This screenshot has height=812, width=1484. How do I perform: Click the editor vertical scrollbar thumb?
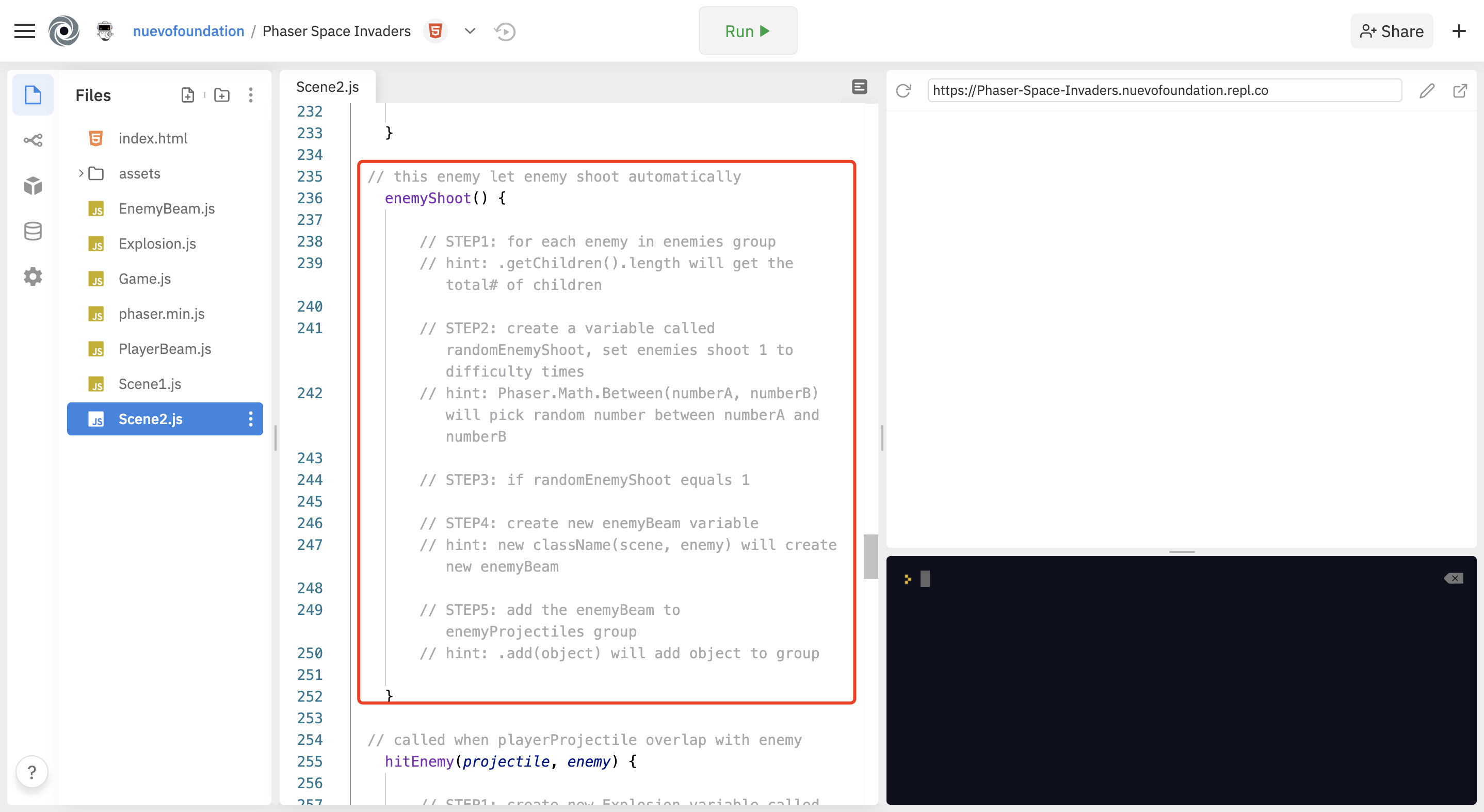click(x=870, y=556)
